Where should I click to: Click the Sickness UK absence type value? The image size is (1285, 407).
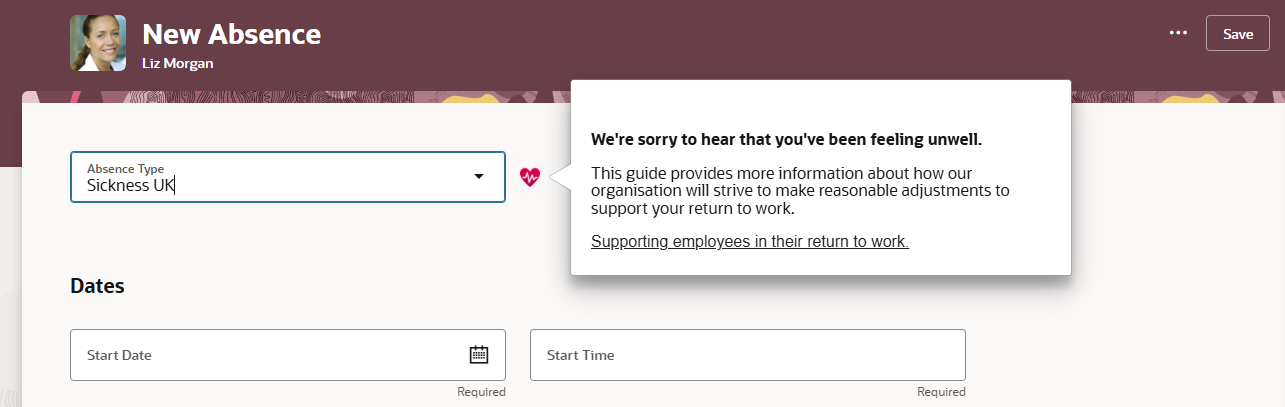pyautogui.click(x=131, y=185)
